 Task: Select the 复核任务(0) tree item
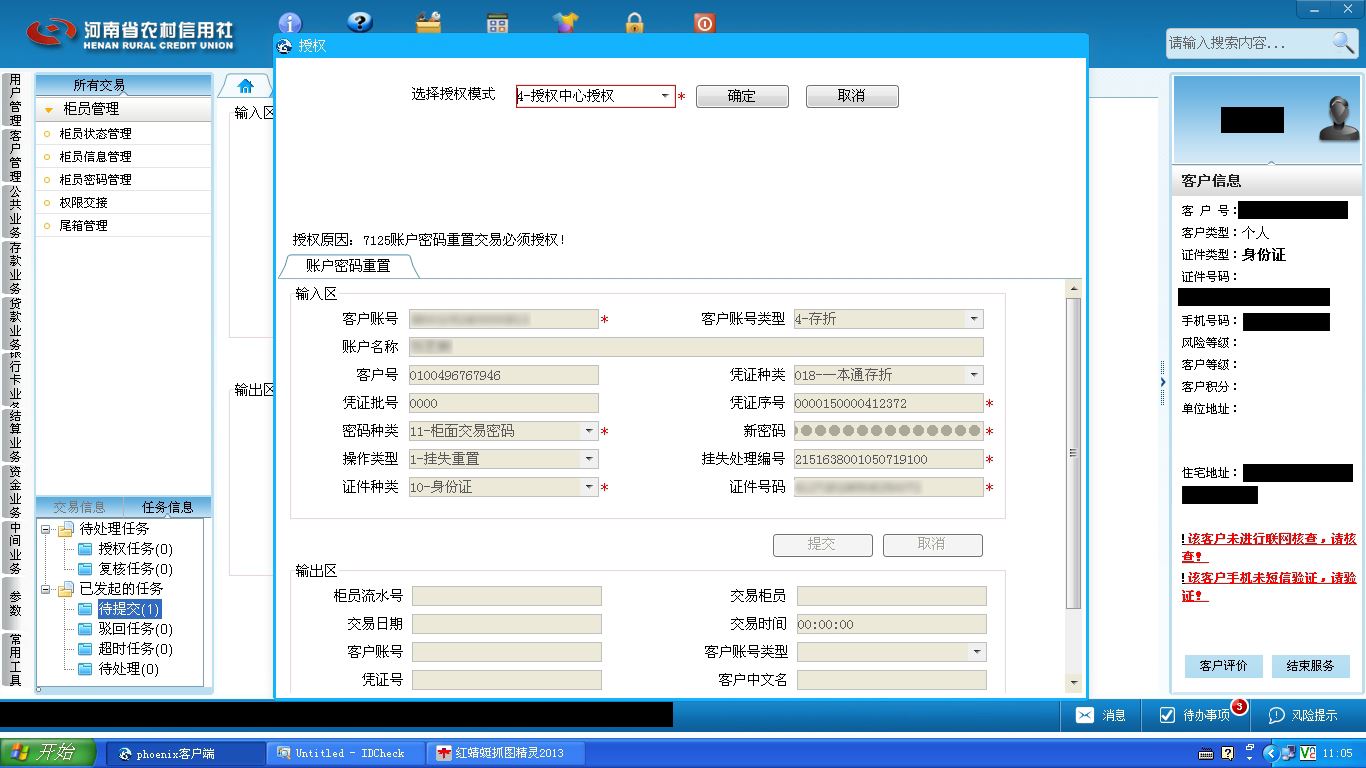(x=135, y=569)
